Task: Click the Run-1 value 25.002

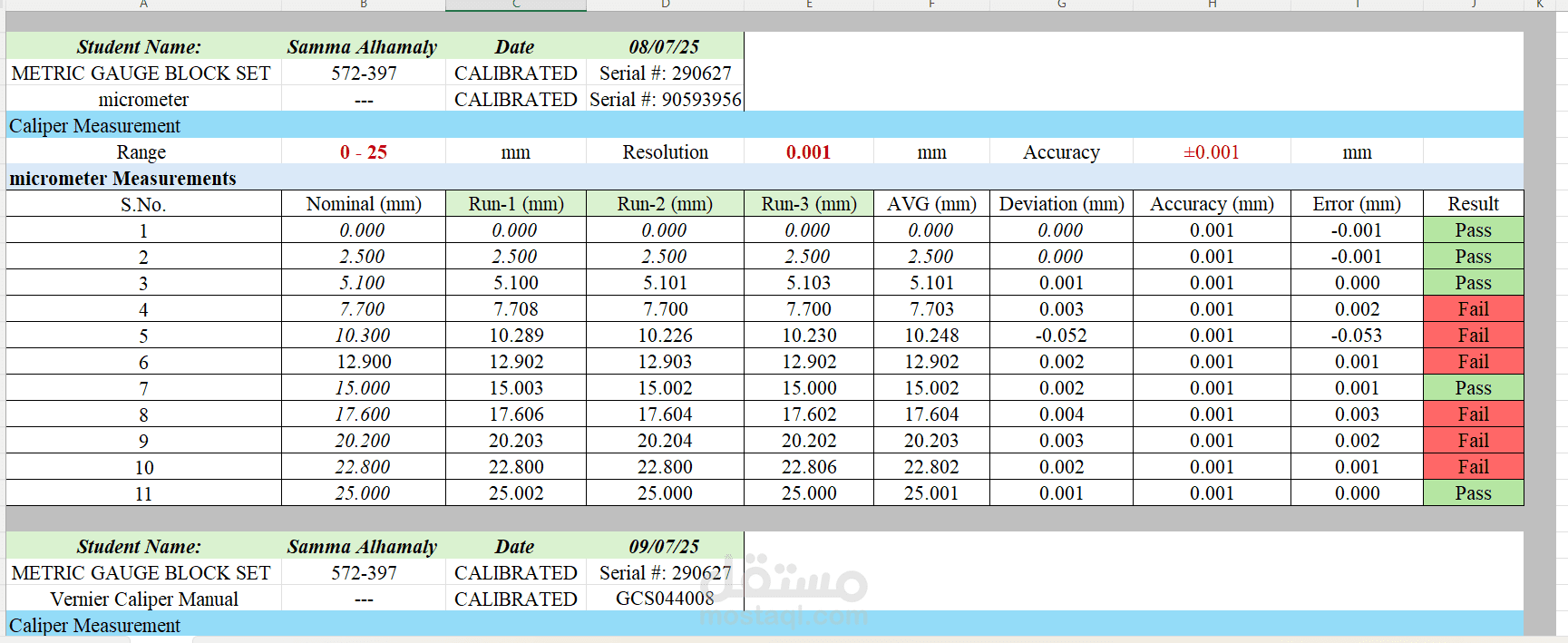Action: pyautogui.click(x=516, y=493)
